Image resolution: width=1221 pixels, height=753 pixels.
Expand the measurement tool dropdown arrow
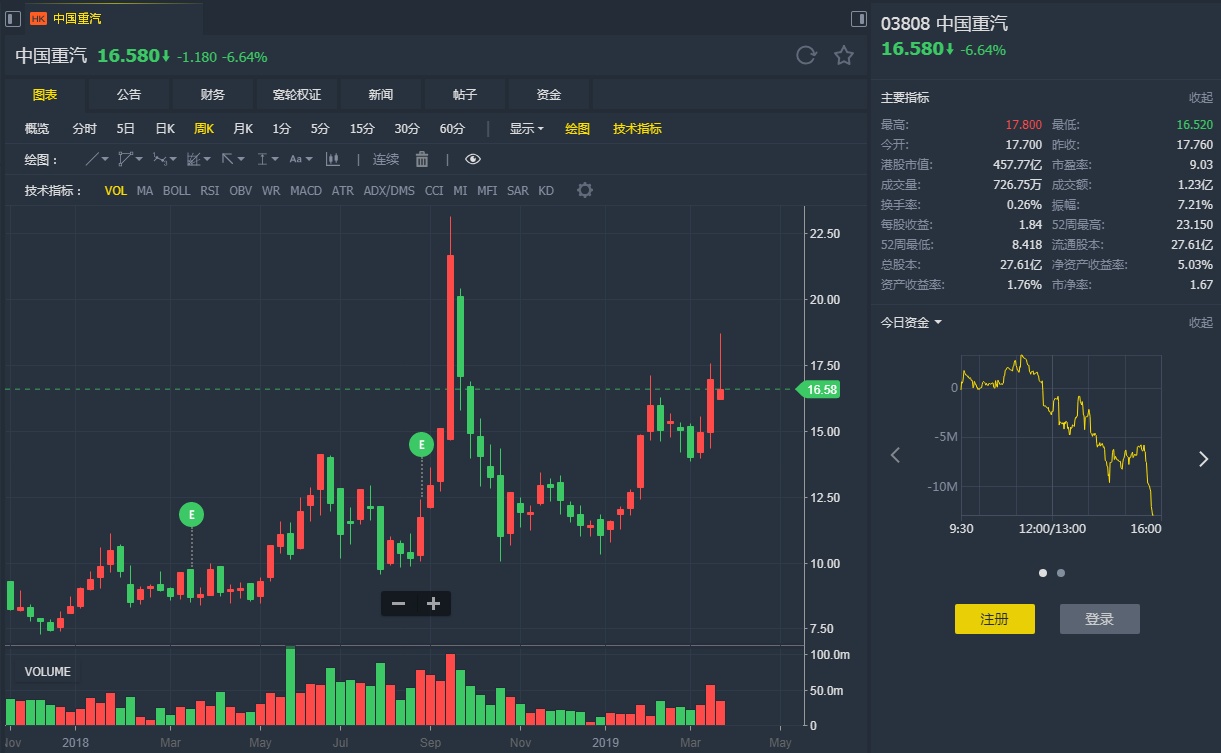275,159
